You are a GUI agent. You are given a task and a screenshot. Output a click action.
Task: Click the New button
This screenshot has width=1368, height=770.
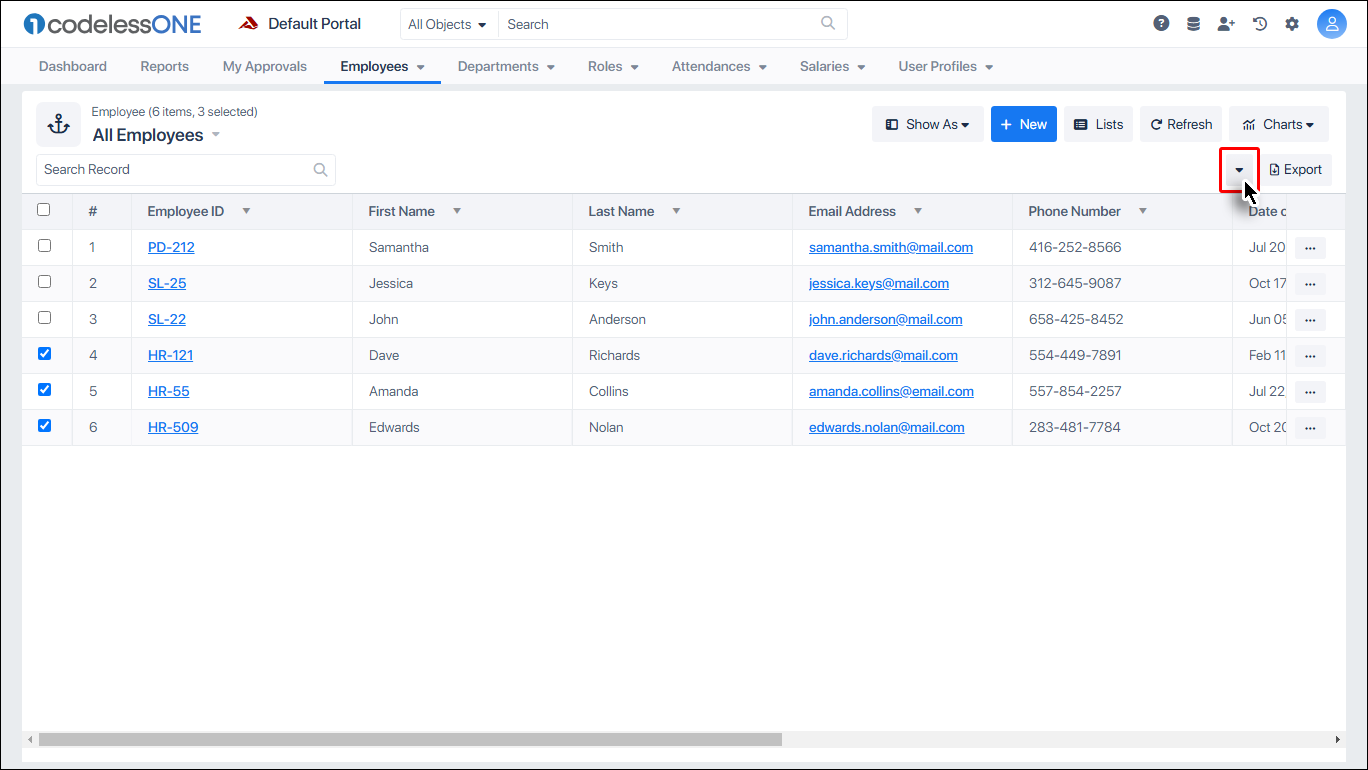(1023, 123)
